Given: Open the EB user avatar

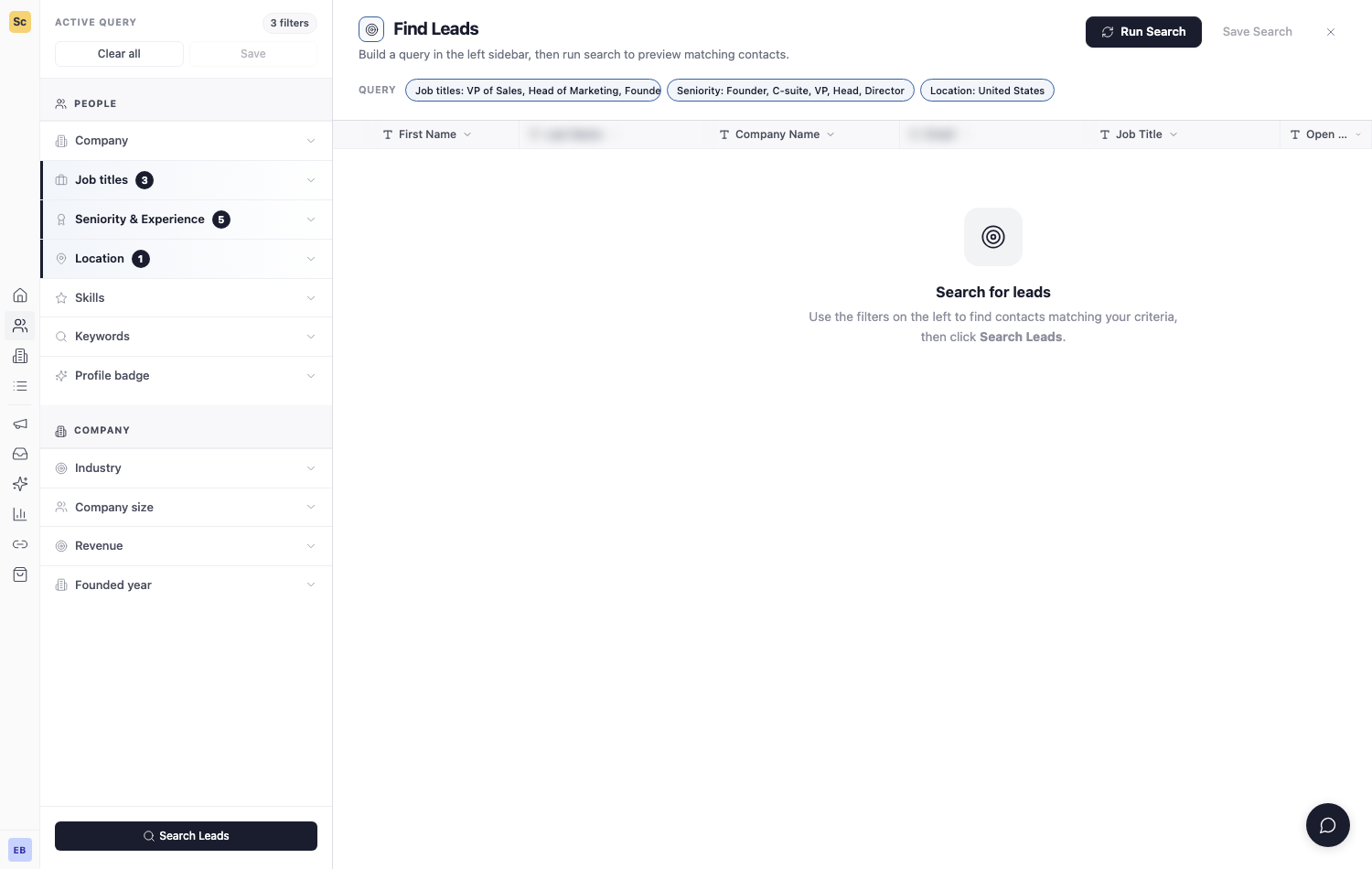Looking at the screenshot, I should coord(20,850).
